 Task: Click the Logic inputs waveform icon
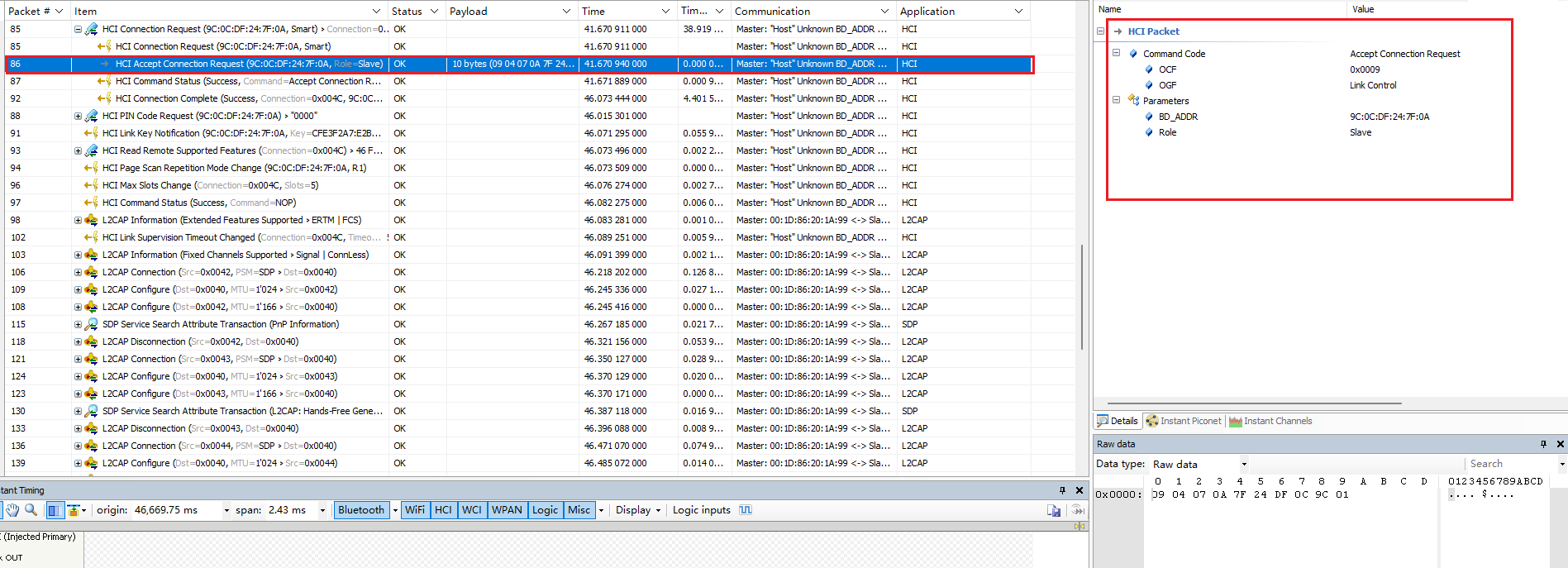click(746, 510)
